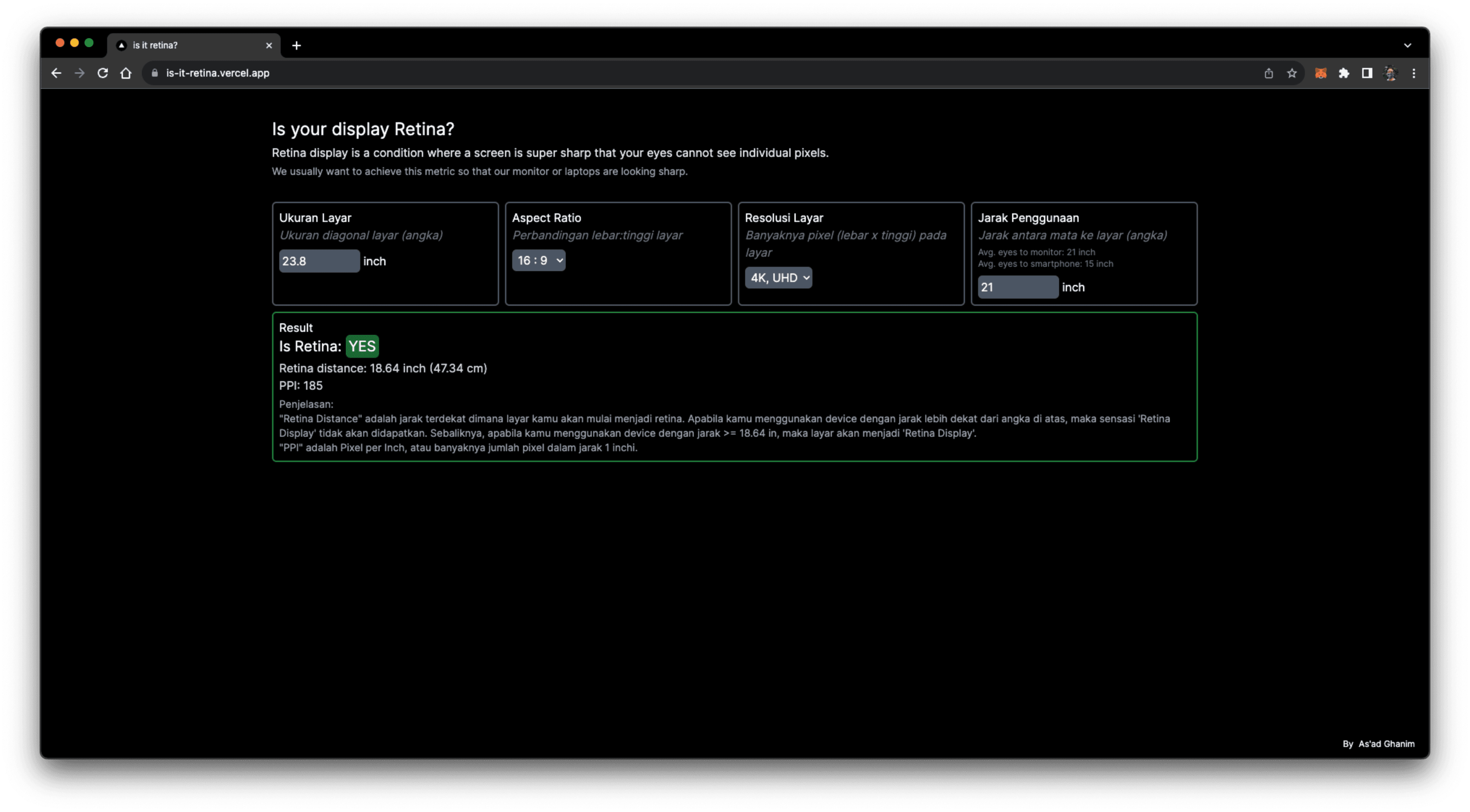Click the 'Is your display Retina?' heading
Viewport: 1470px width, 812px height.
click(363, 129)
